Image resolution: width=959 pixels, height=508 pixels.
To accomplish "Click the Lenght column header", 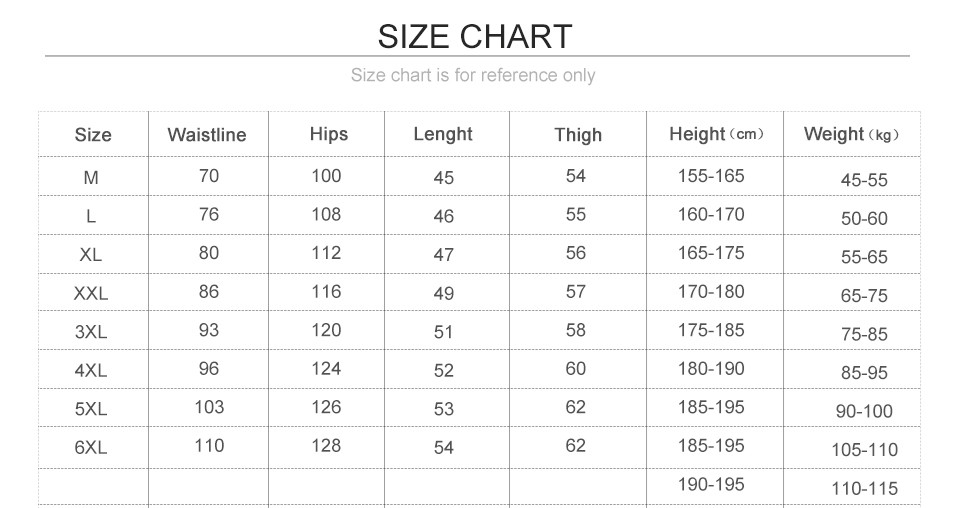I will [443, 134].
